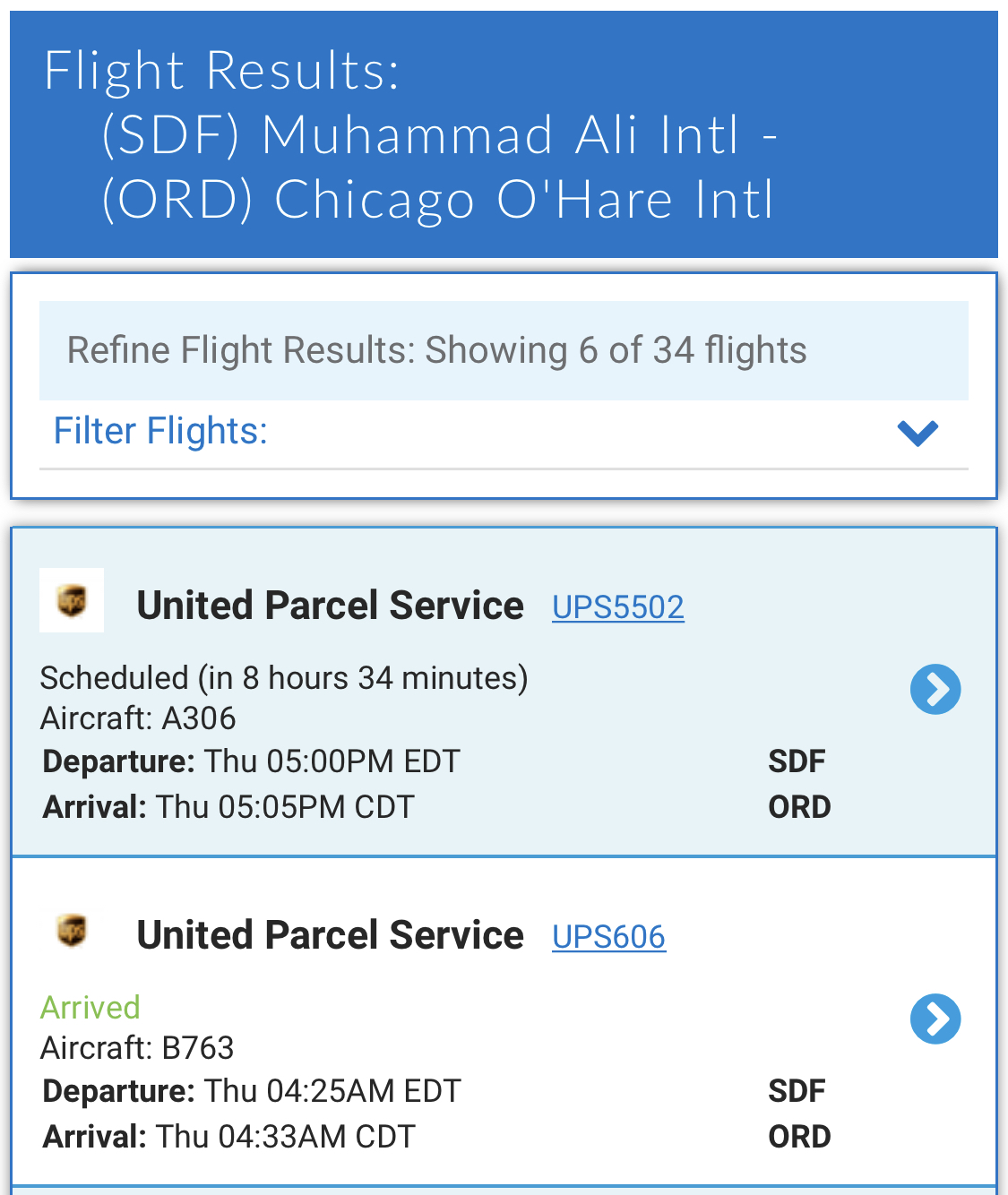The image size is (1008, 1195).
Task: Click the green Arrived status text
Action: [x=90, y=1008]
